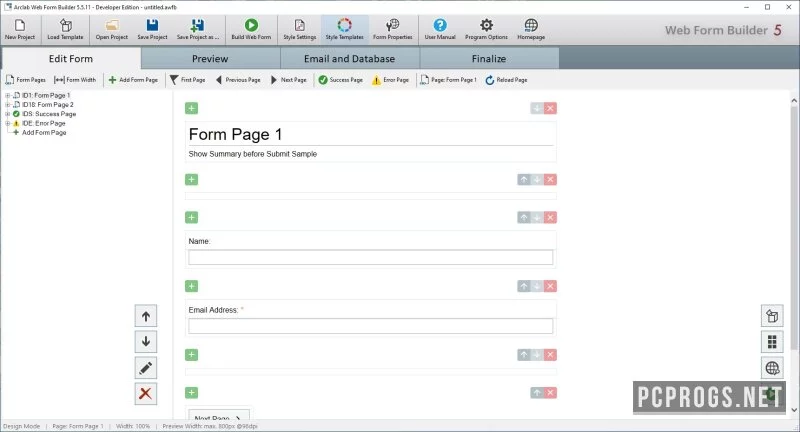Click the Open Project folder icon

[x=111, y=29]
